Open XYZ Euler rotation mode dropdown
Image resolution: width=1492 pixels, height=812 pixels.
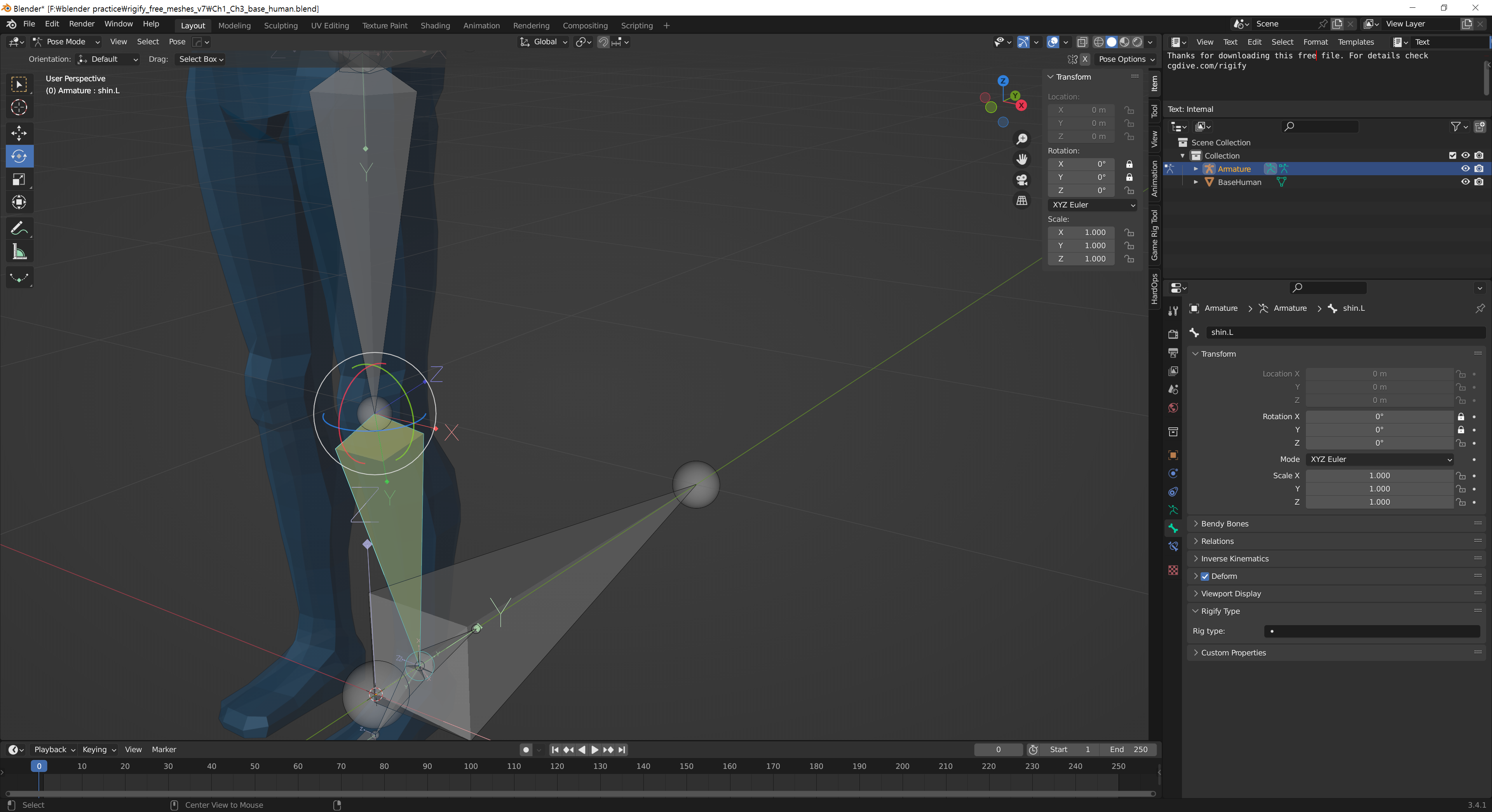[x=1092, y=204]
